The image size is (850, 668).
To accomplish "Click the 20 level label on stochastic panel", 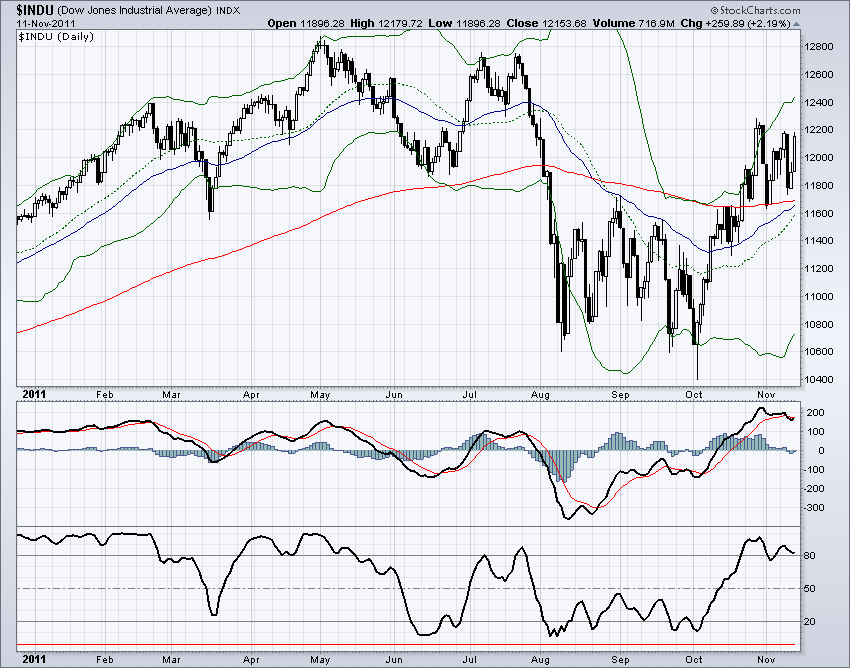I will click(810, 622).
